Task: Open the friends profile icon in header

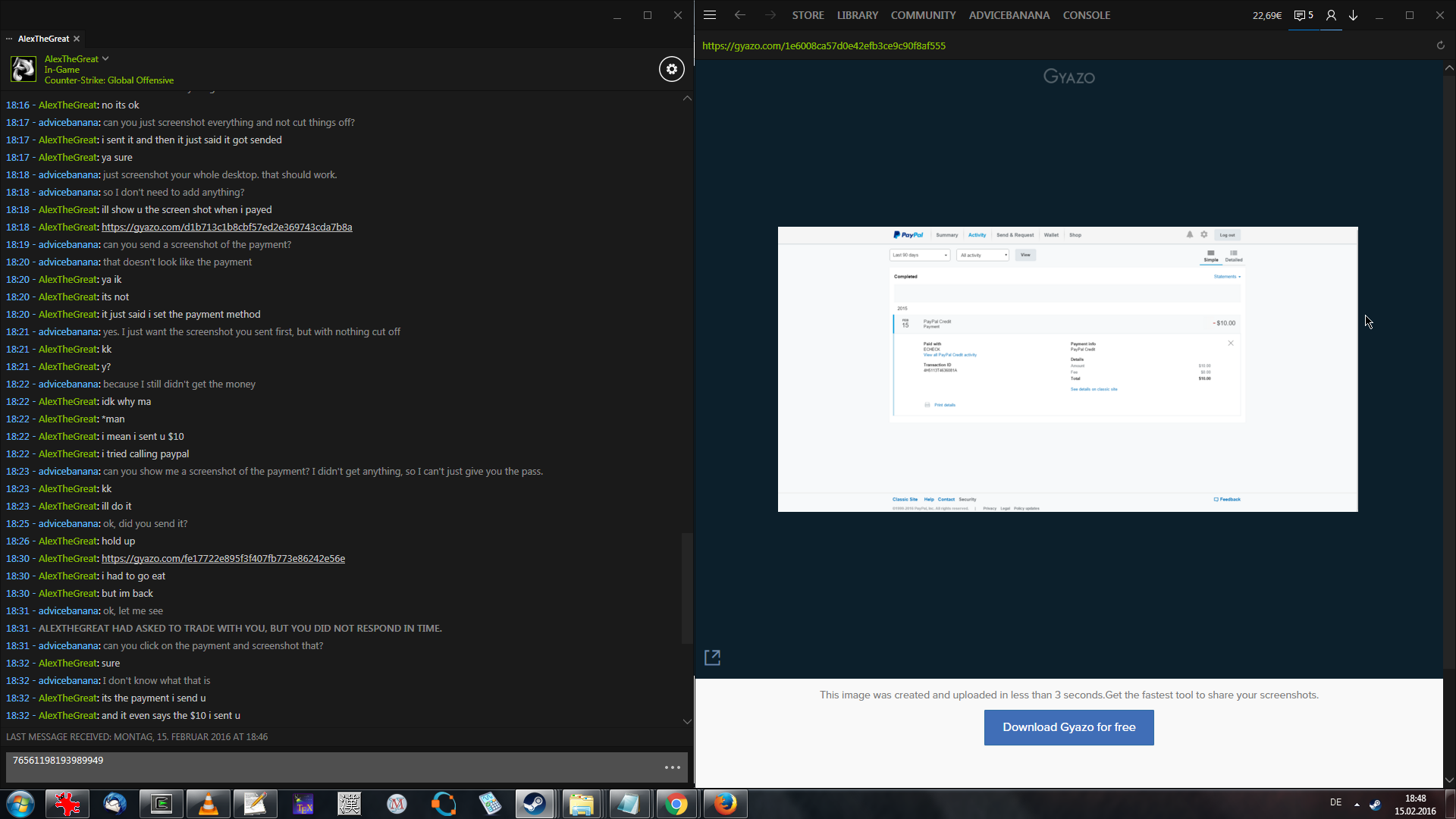Action: 1331,15
